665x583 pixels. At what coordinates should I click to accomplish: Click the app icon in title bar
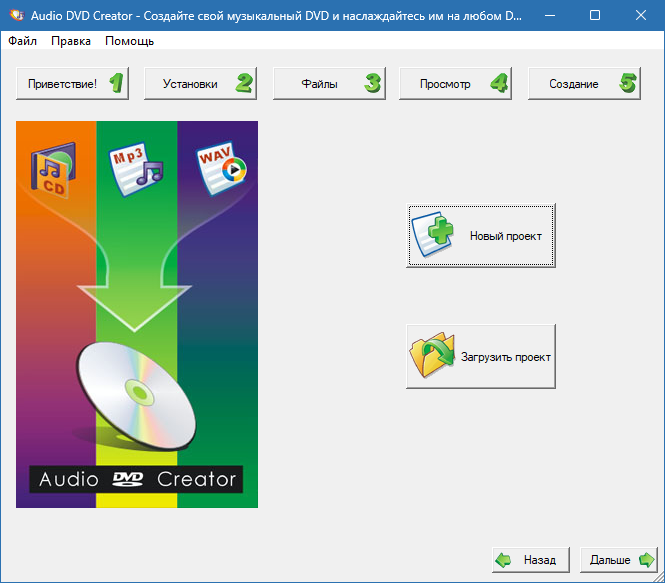(17, 16)
